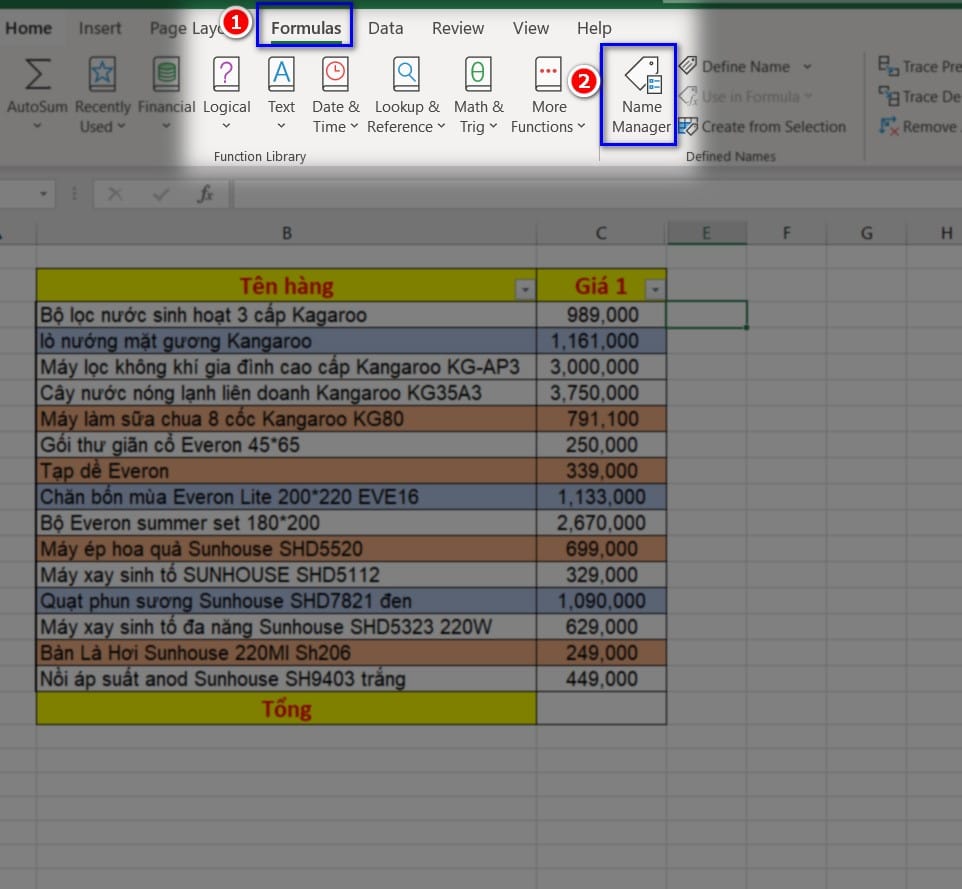Viewport: 962px width, 889px height.
Task: Select the Insert Function fx button
Action: click(x=207, y=194)
